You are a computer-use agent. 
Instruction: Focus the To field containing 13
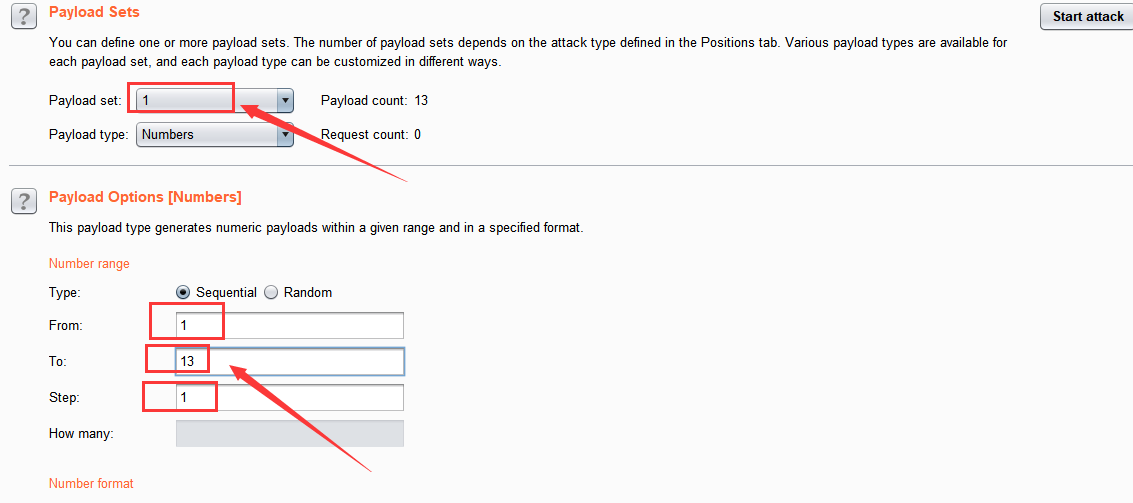[290, 361]
